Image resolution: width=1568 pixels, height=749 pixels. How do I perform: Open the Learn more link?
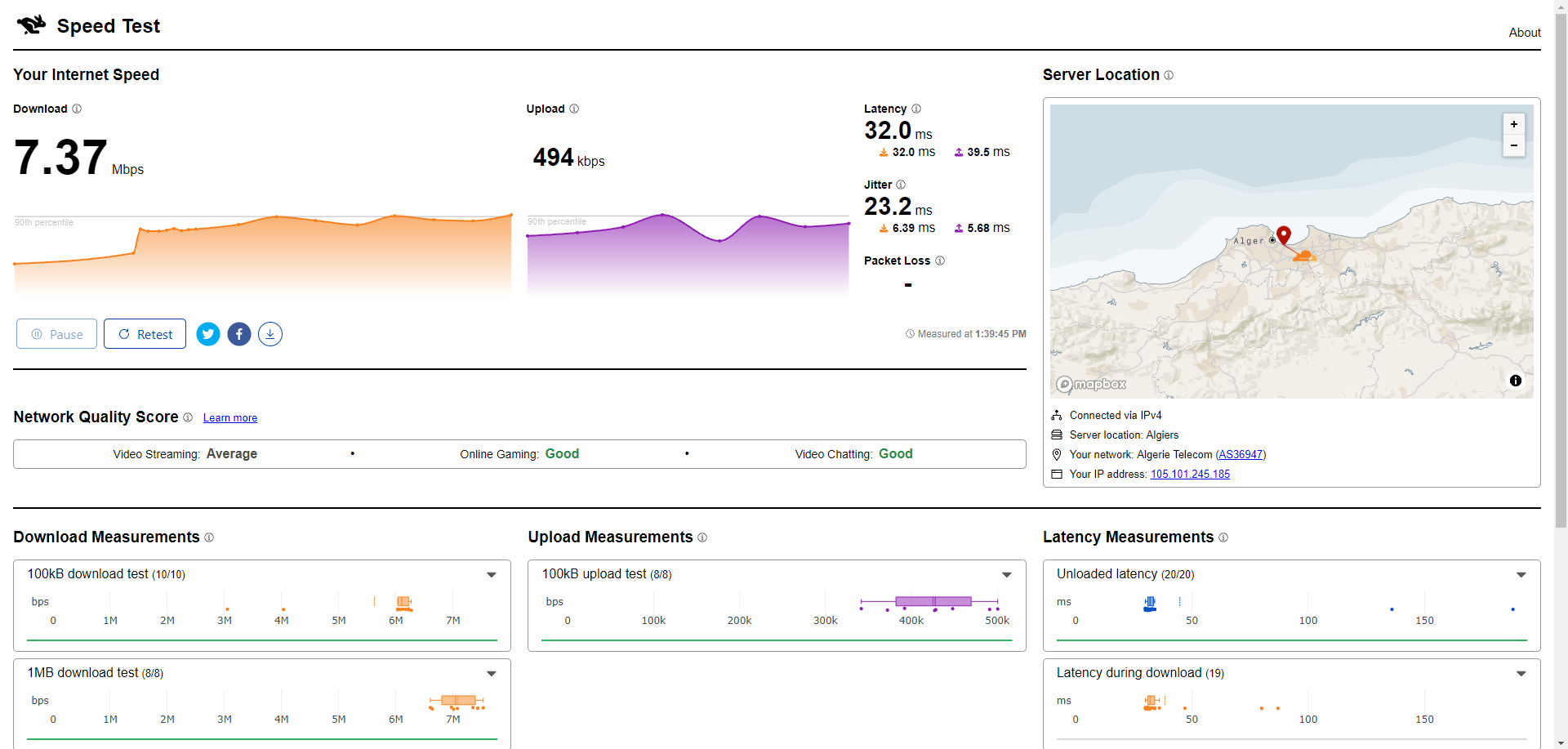[x=230, y=418]
